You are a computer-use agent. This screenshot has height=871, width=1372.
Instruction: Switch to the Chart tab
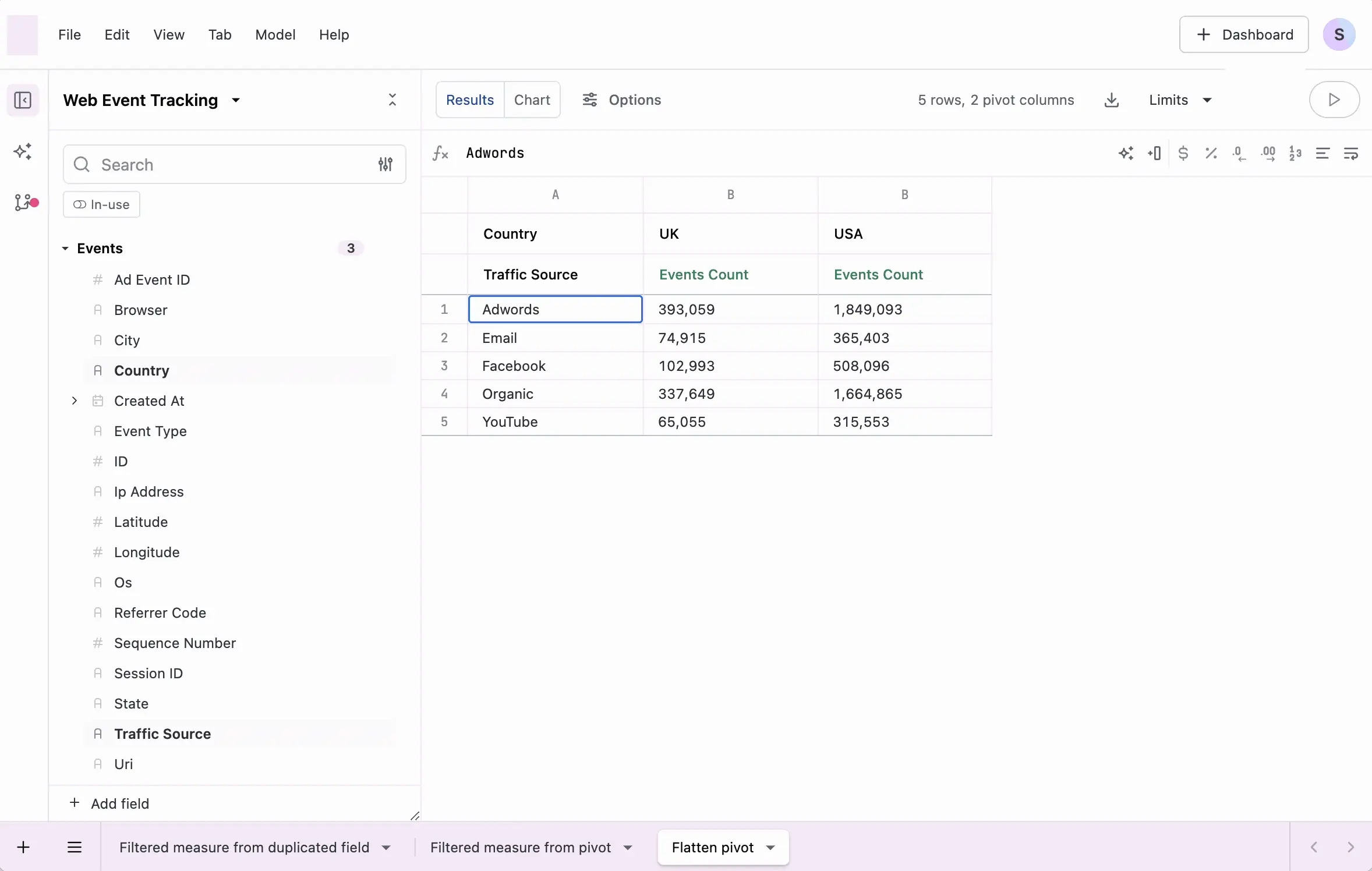532,100
